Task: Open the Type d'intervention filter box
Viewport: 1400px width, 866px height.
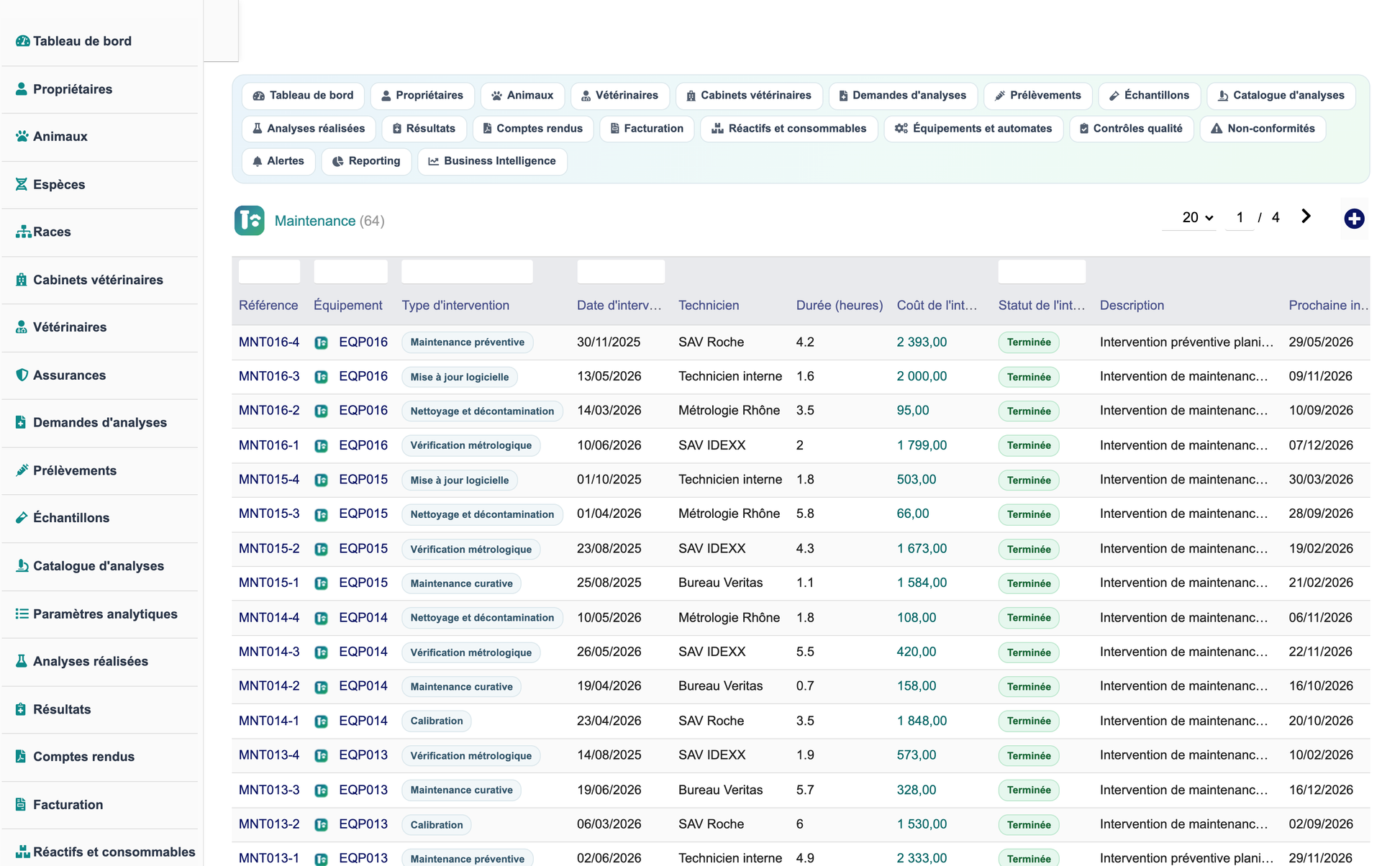Action: [x=467, y=272]
